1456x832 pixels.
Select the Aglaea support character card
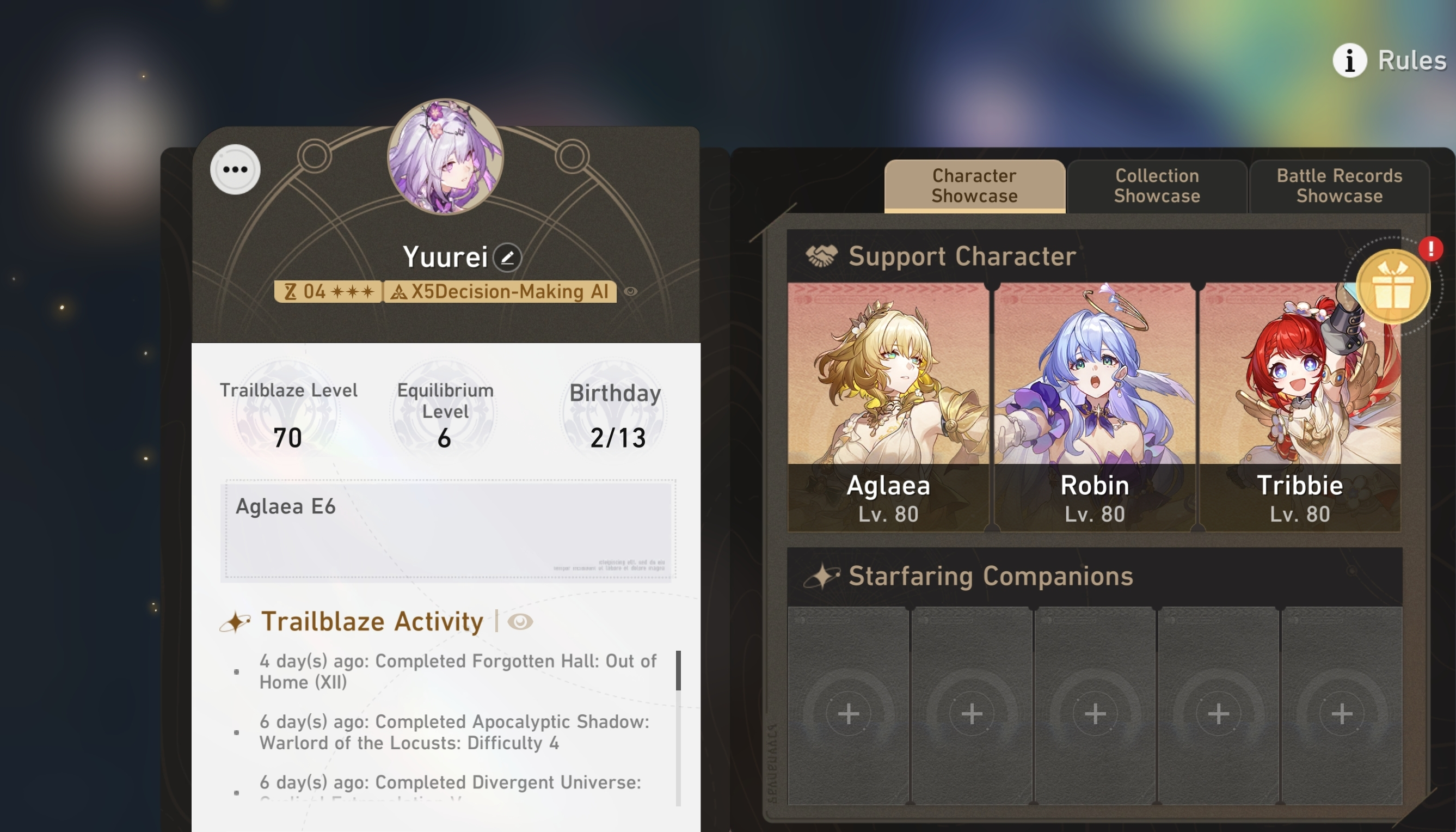coord(888,407)
